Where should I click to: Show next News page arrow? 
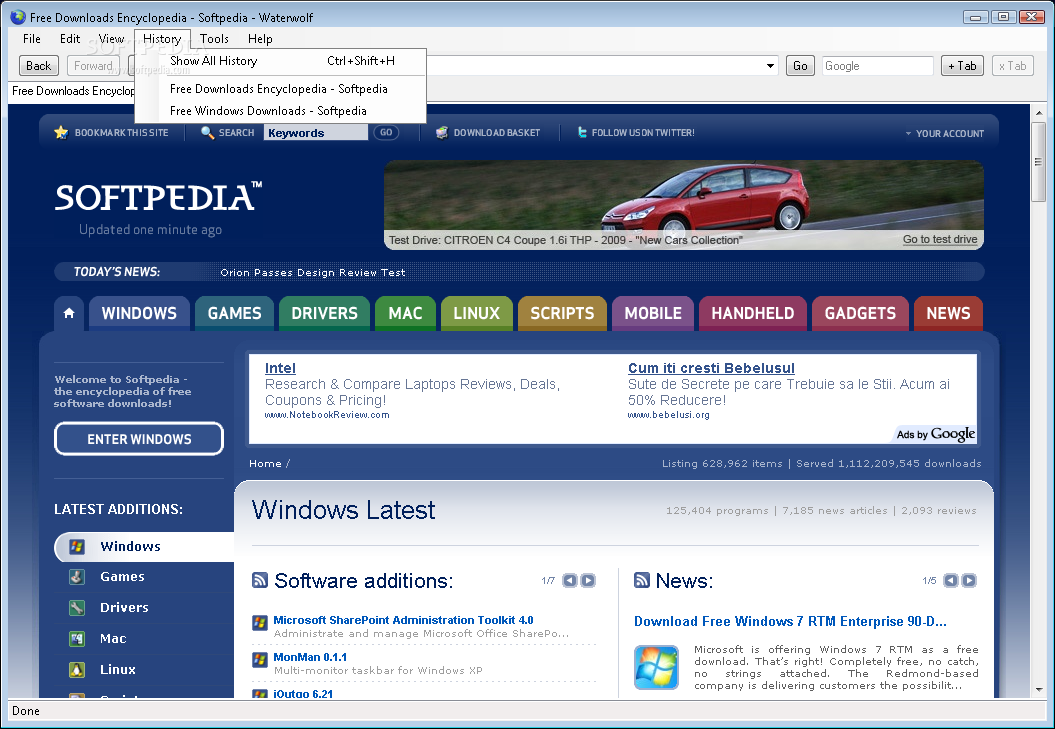tap(969, 580)
